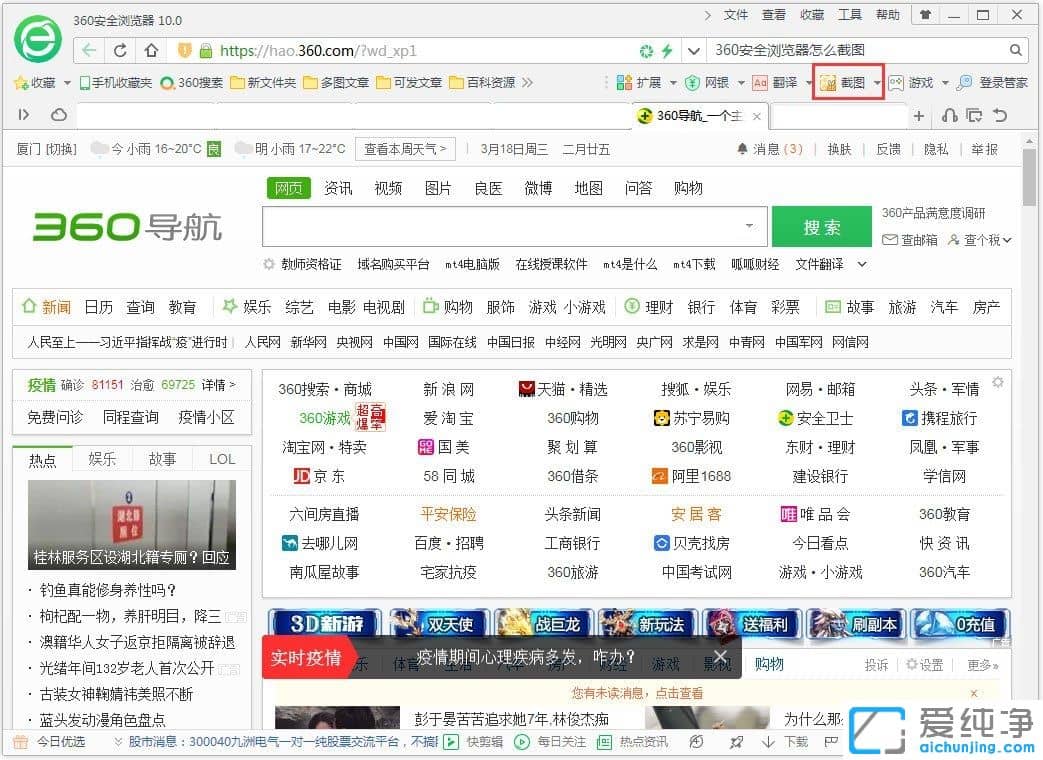The height and width of the screenshot is (760, 1043).
Task: Click the browser back arrow button
Action: [x=89, y=51]
